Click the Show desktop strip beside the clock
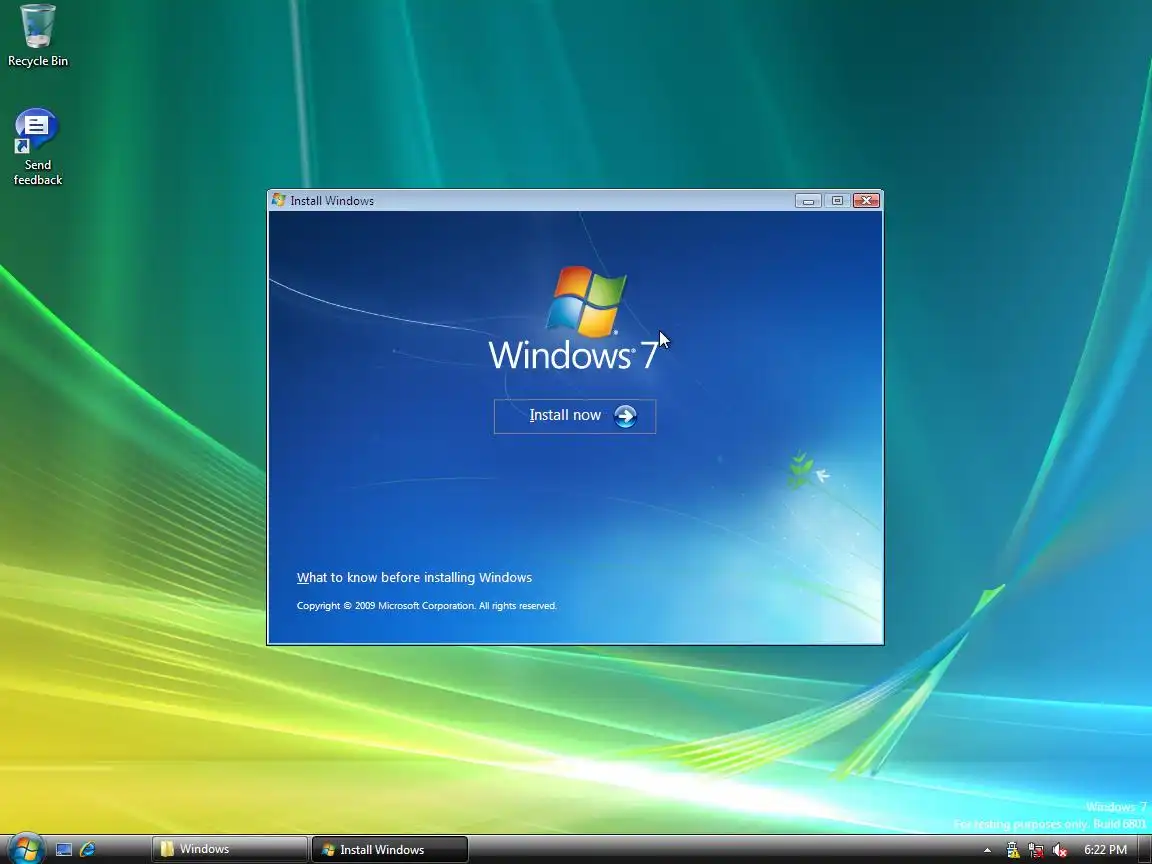 point(1145,849)
